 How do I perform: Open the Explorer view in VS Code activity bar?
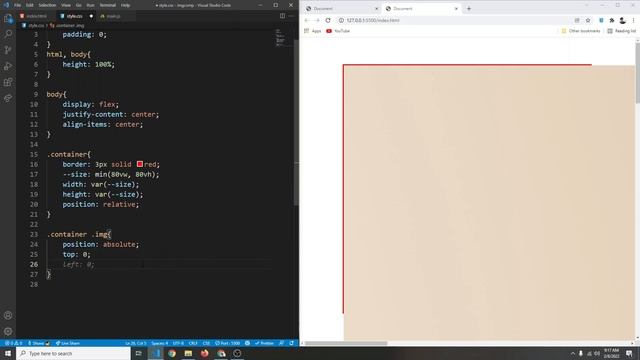8,18
